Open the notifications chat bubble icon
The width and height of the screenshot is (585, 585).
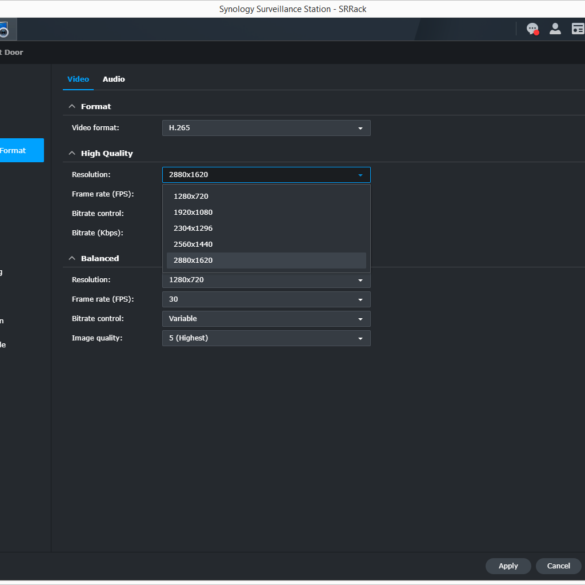pos(532,29)
